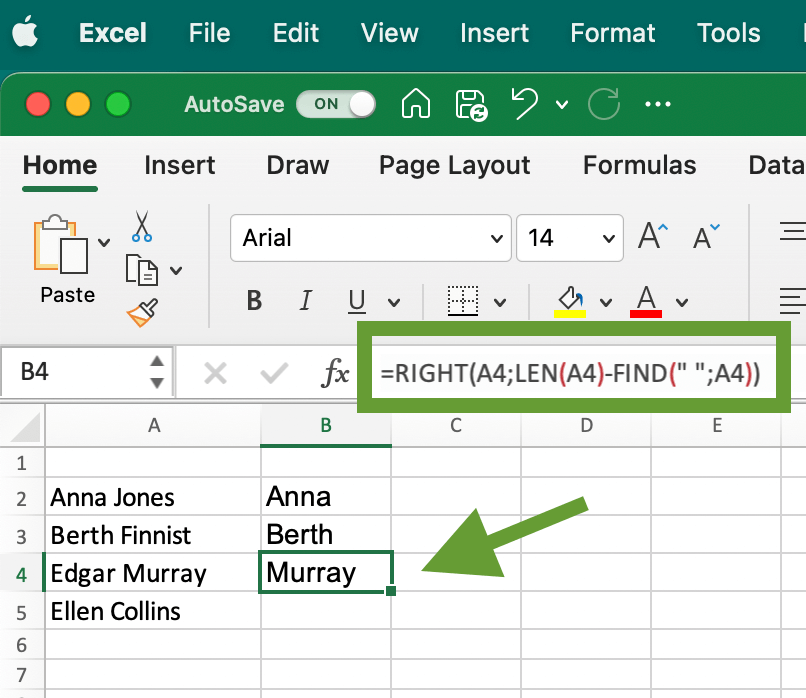
Task: Select the Cut (scissors) tool
Action: click(142, 227)
